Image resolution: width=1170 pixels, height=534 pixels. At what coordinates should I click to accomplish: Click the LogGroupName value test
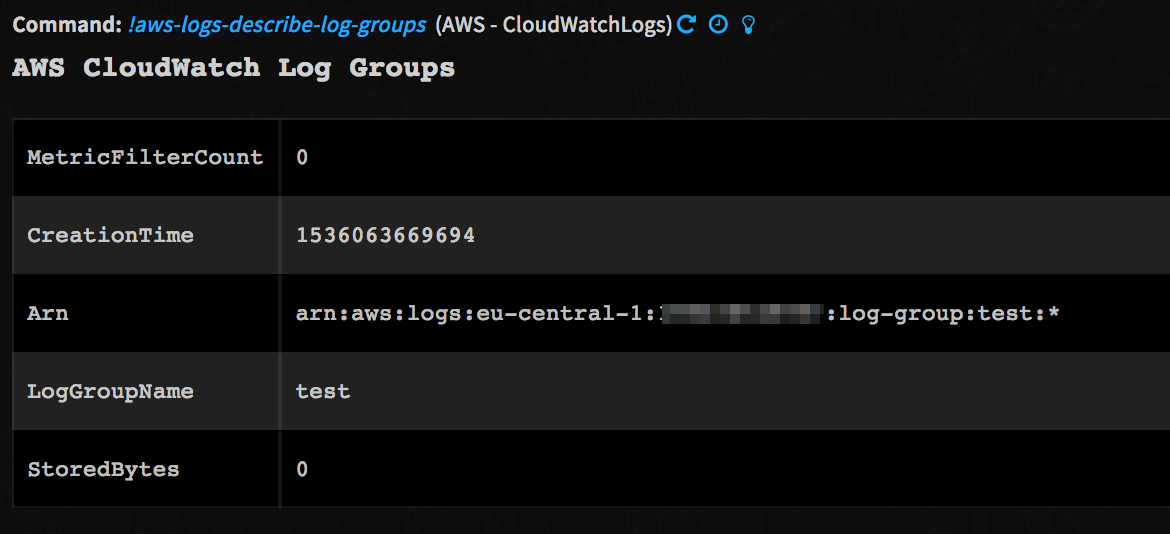pos(323,391)
